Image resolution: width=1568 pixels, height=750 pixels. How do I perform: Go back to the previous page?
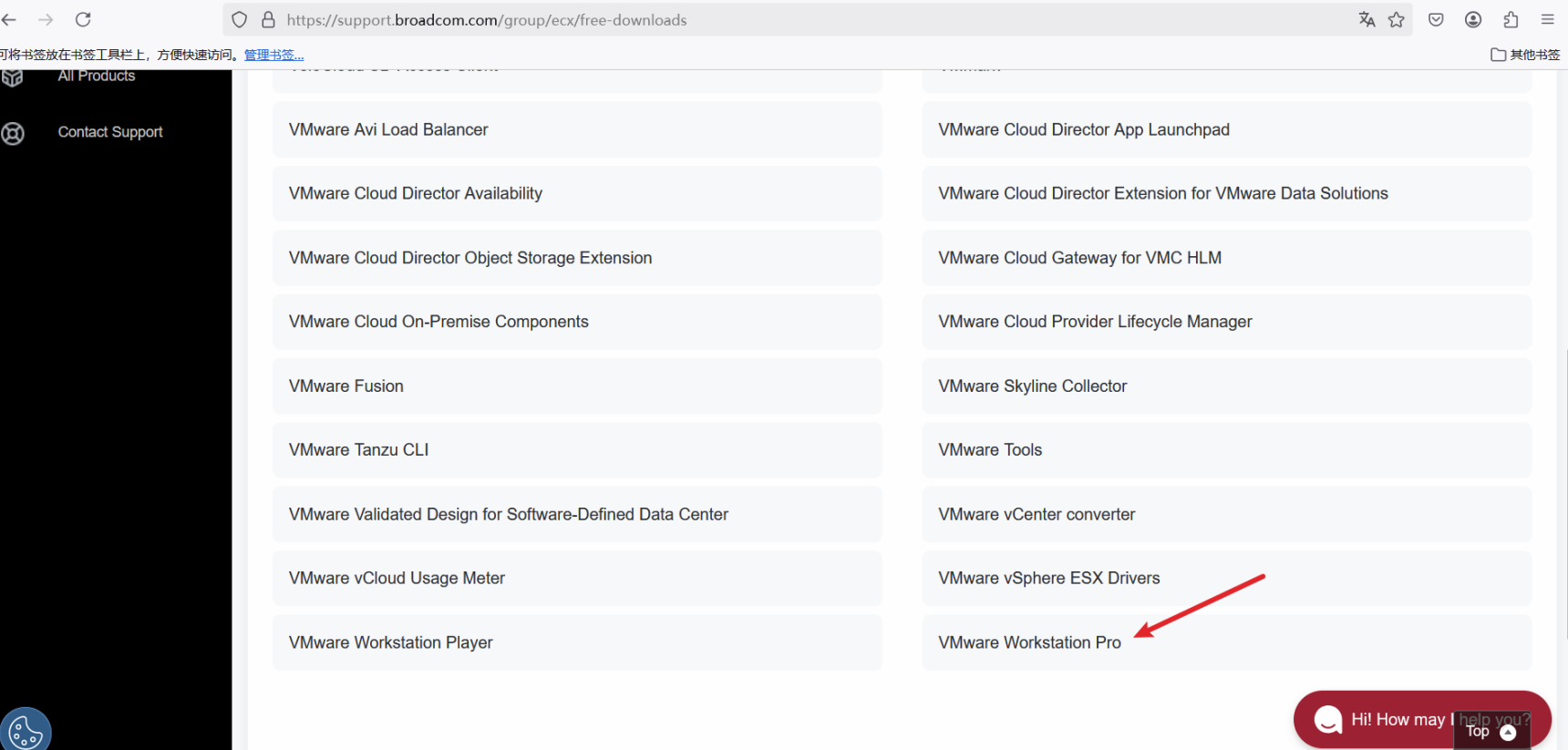click(9, 19)
